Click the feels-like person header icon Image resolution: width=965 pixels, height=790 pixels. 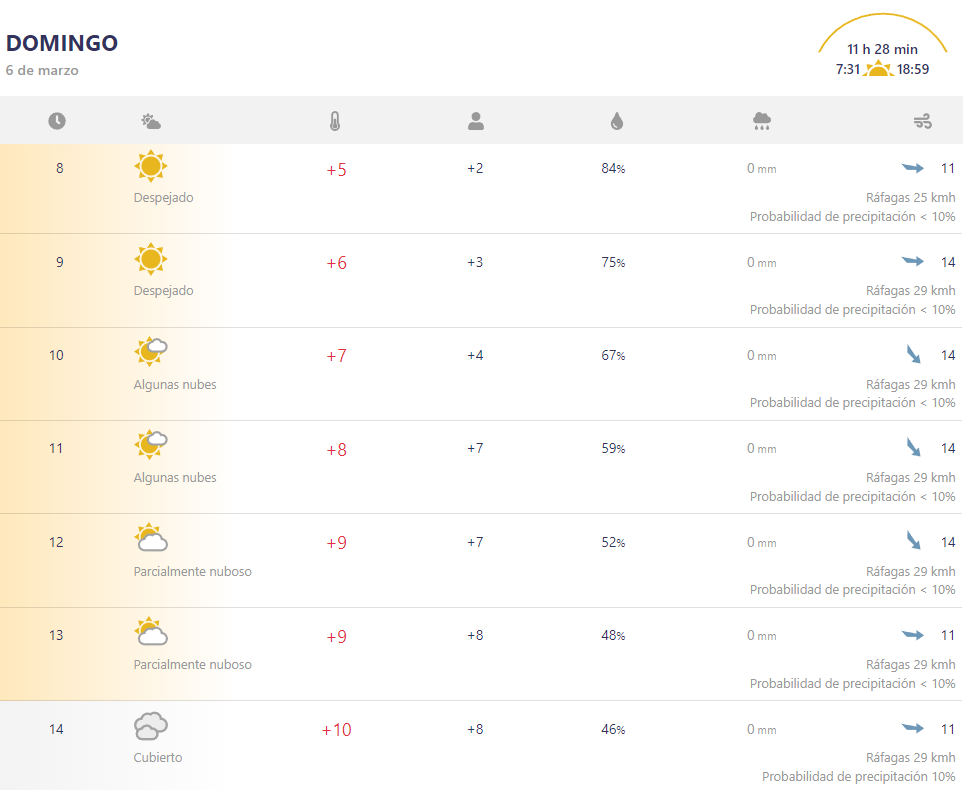click(476, 122)
